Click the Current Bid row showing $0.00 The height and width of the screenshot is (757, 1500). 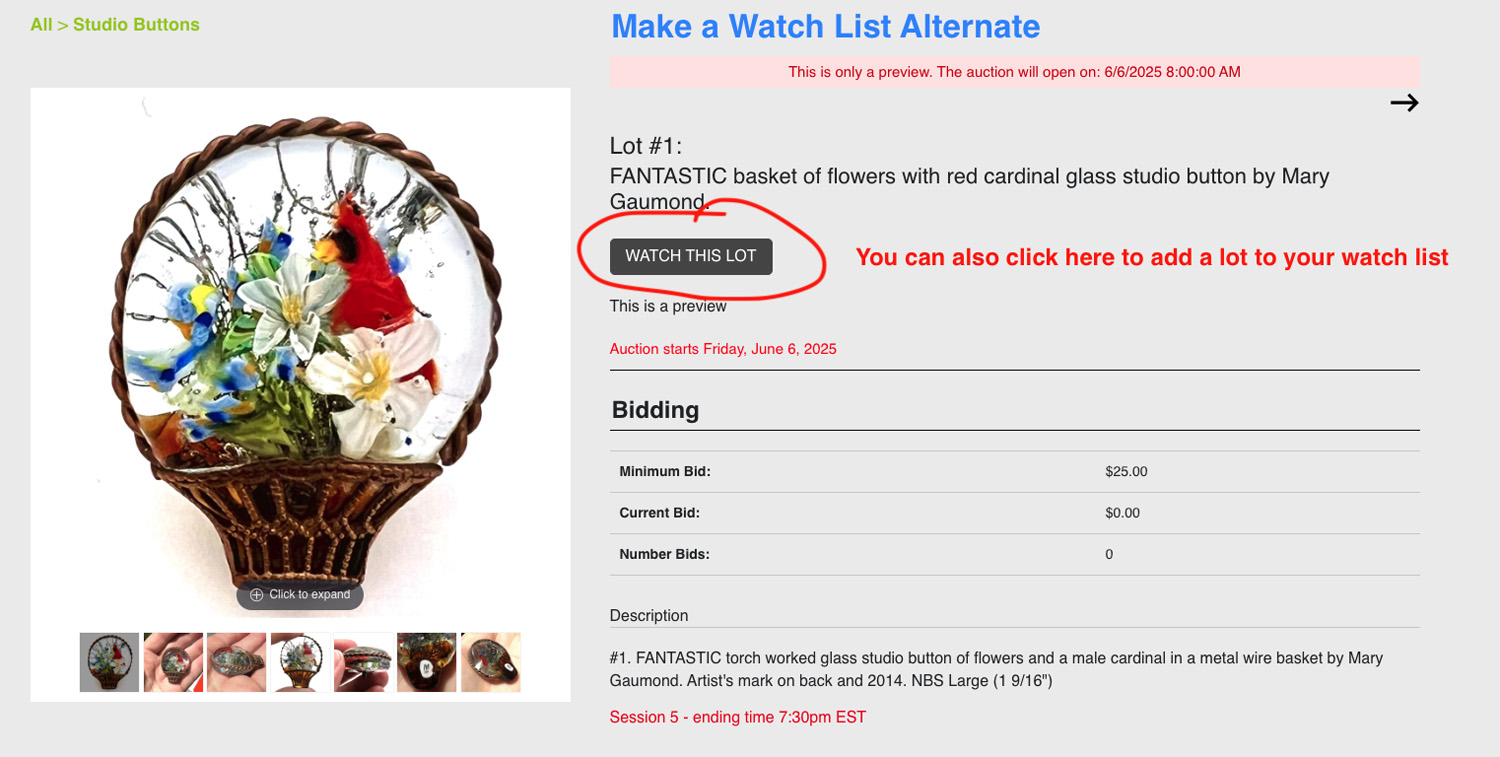(x=1014, y=513)
